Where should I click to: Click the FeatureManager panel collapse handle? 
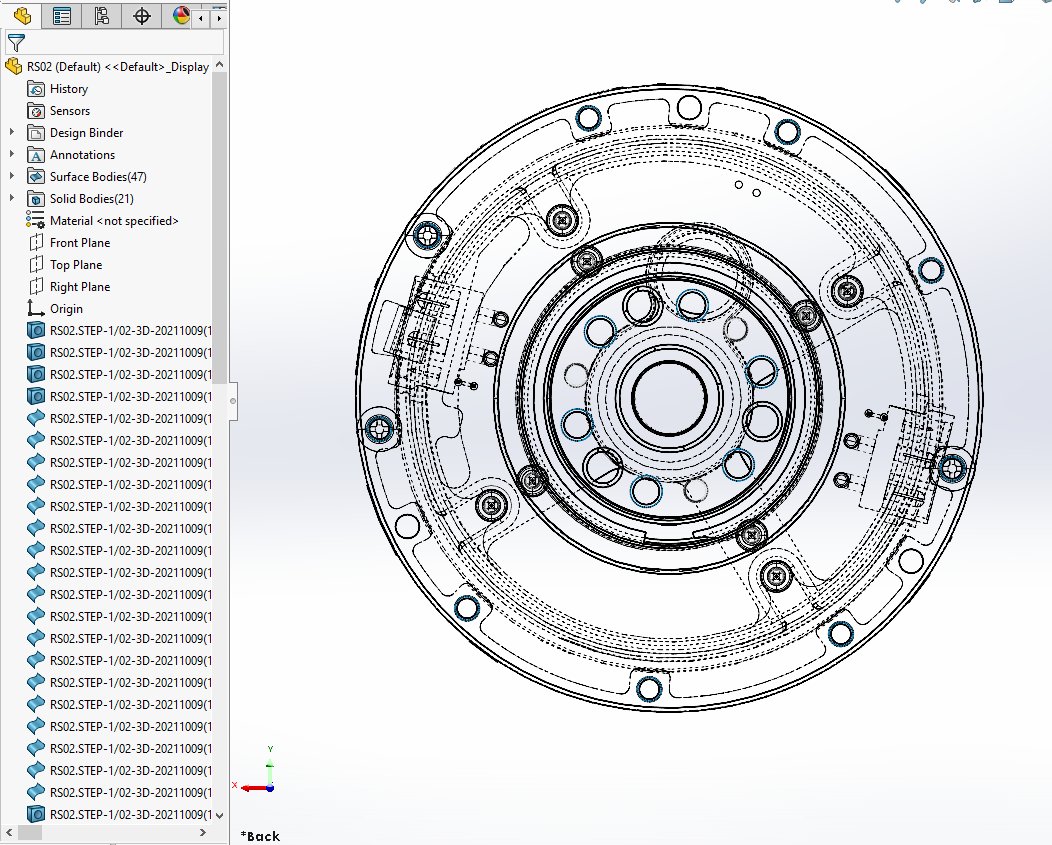click(233, 401)
